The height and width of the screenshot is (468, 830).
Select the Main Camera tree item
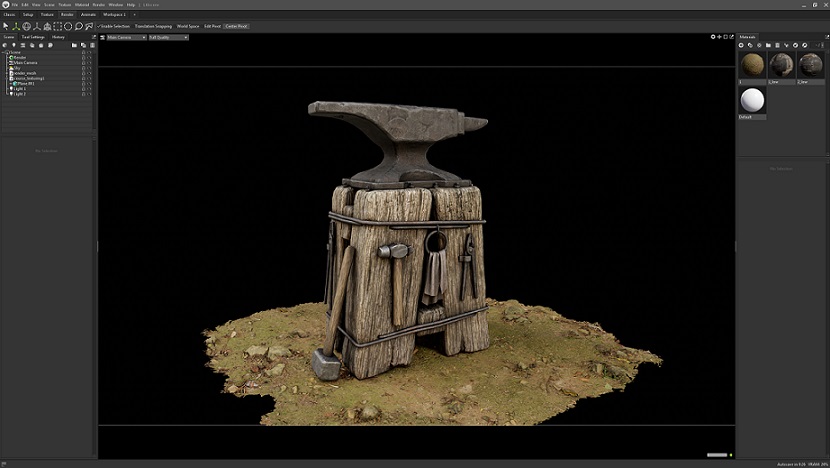pyautogui.click(x=25, y=62)
